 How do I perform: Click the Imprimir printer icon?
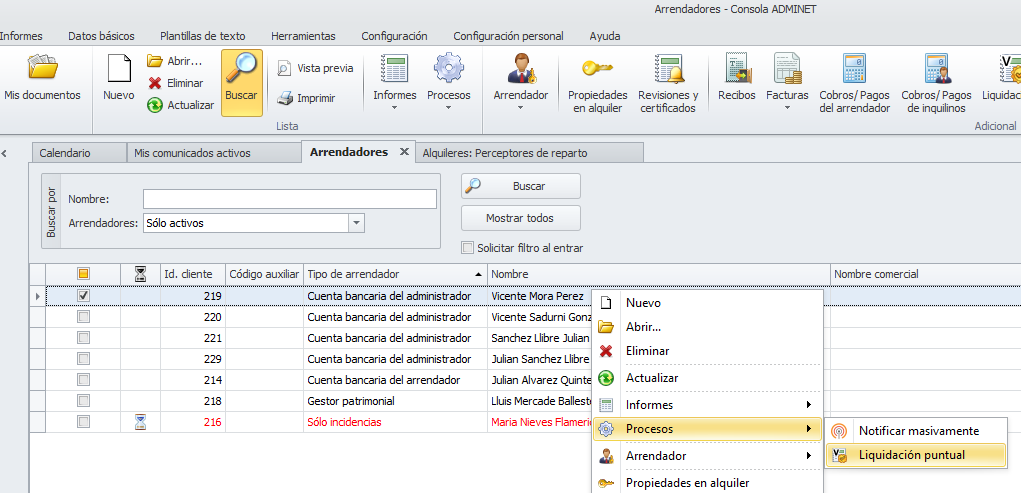coord(286,98)
